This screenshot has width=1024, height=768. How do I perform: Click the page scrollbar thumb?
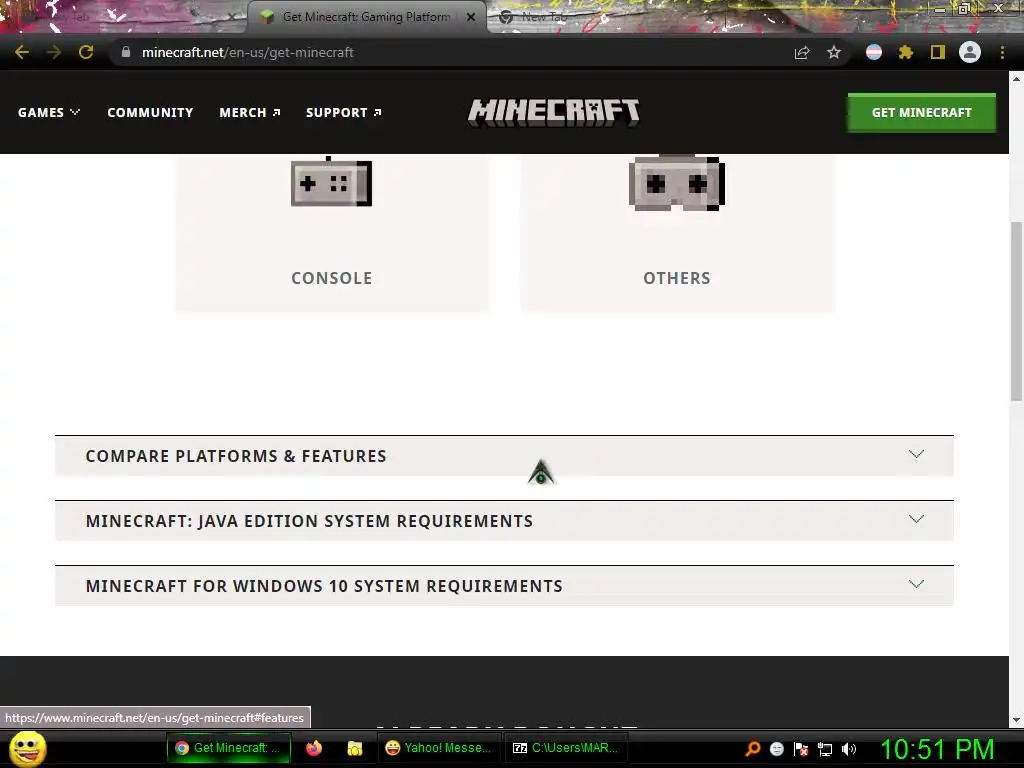[x=1016, y=311]
